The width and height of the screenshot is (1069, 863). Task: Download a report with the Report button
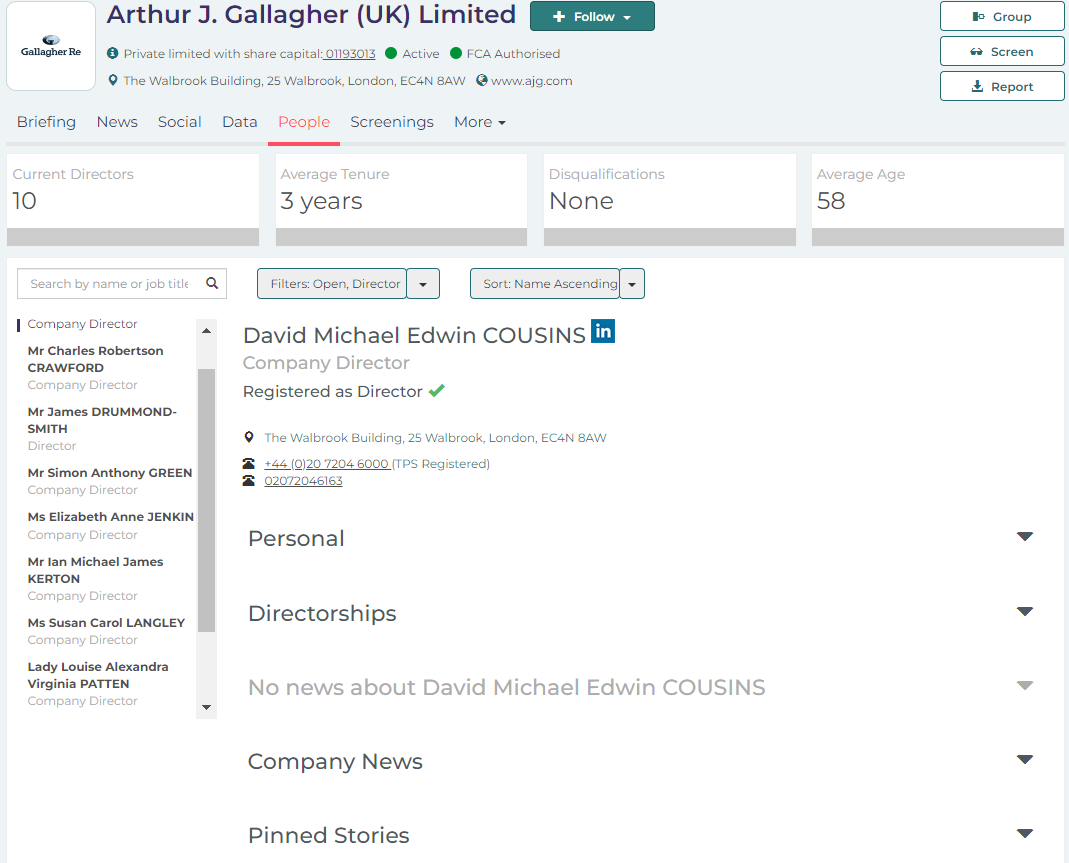pos(1002,87)
